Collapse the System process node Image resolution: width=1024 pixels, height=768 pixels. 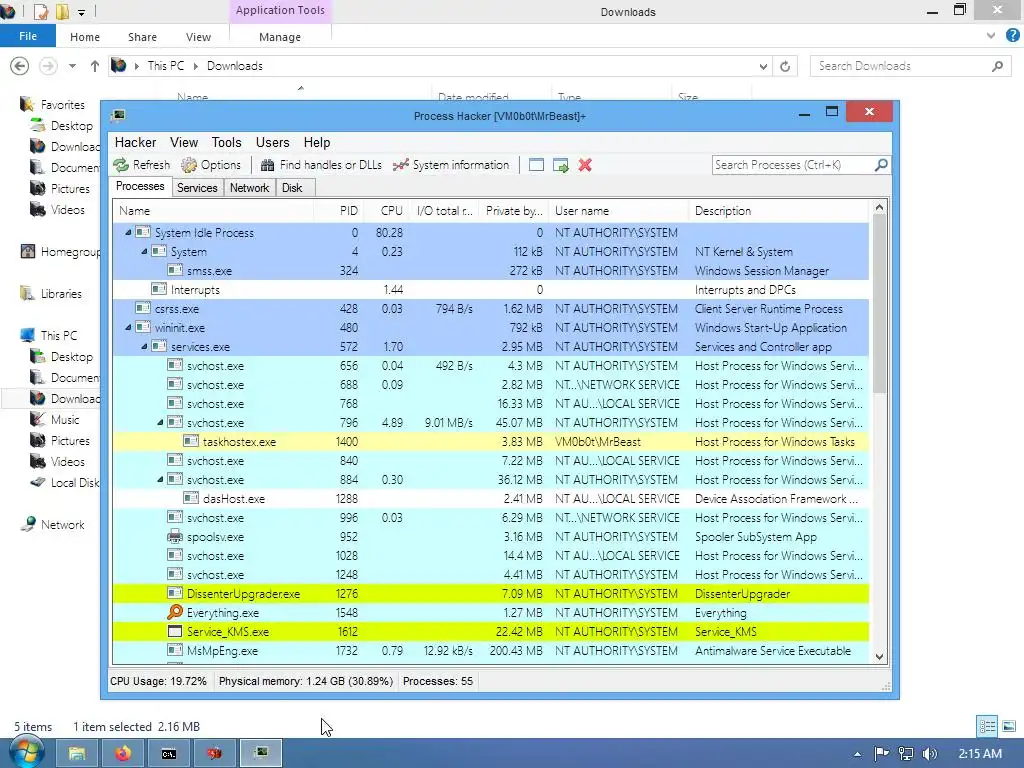(144, 251)
